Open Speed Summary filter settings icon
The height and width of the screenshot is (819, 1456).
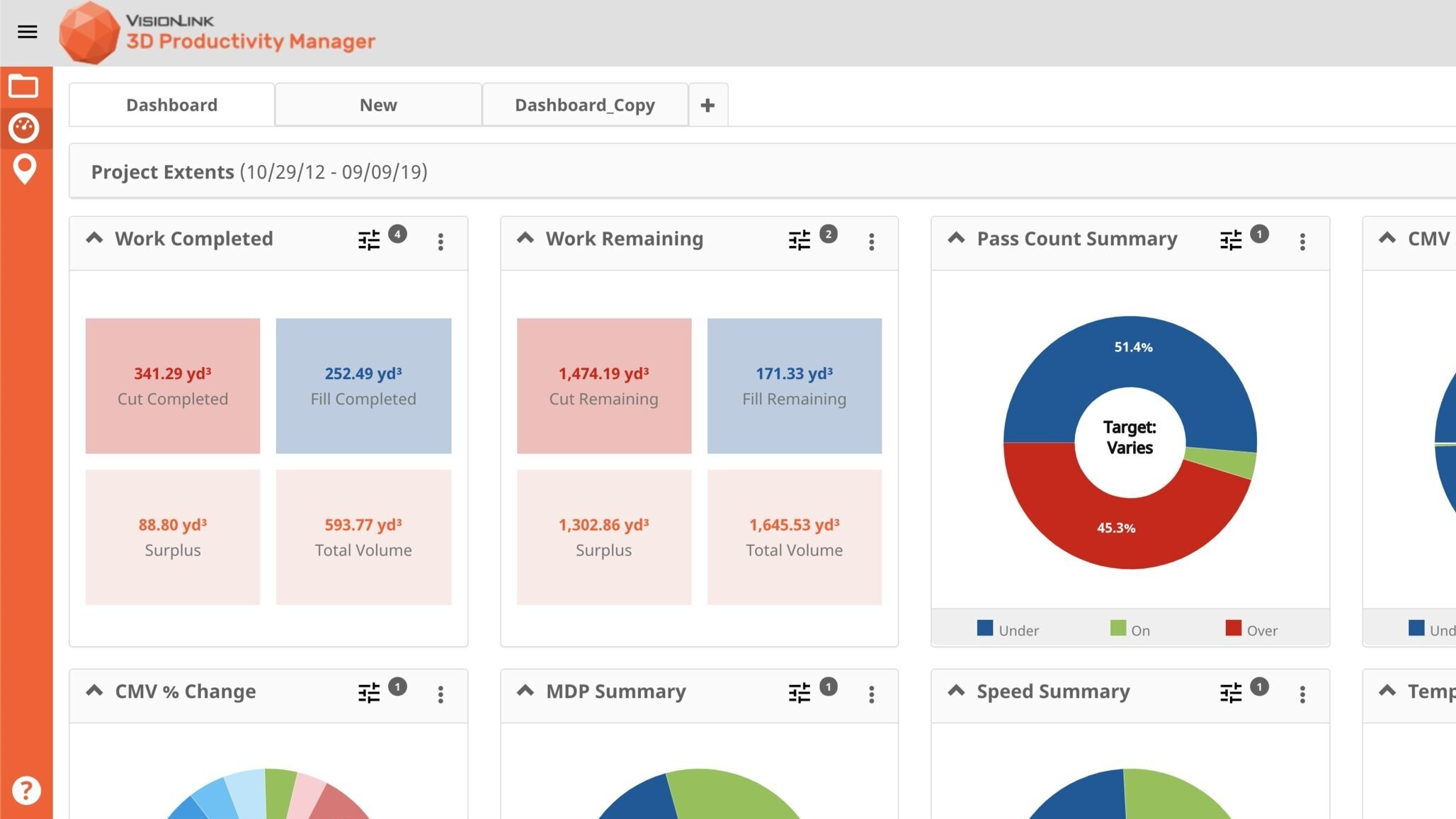pyautogui.click(x=1231, y=693)
